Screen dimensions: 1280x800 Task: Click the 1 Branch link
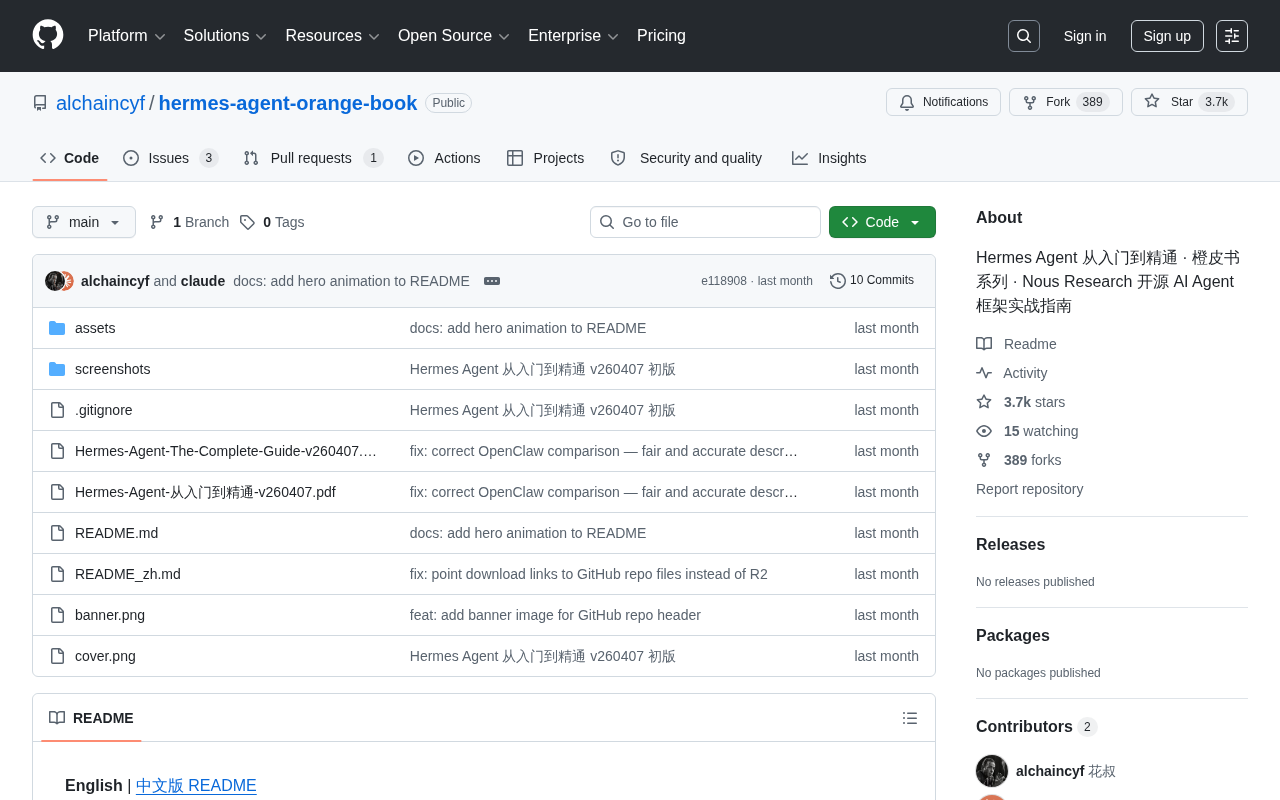point(189,222)
